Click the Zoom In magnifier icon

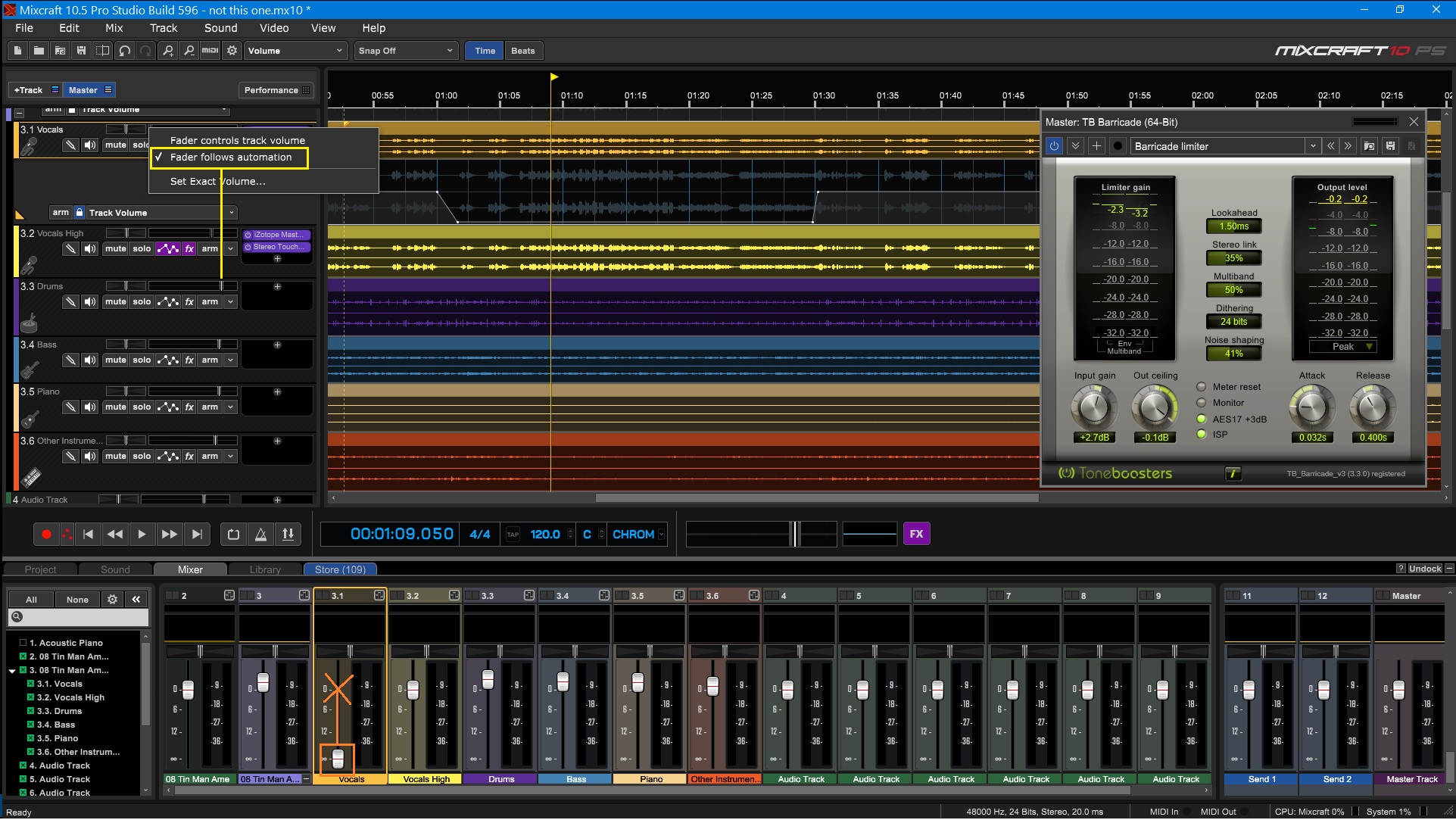[x=167, y=51]
